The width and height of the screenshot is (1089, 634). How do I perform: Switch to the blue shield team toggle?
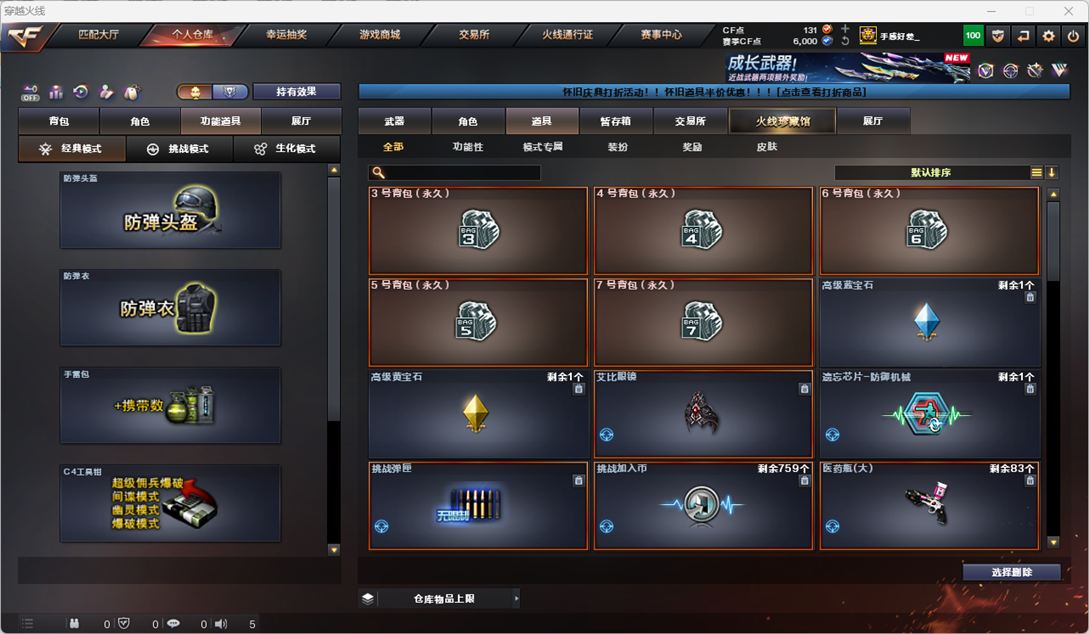point(230,92)
